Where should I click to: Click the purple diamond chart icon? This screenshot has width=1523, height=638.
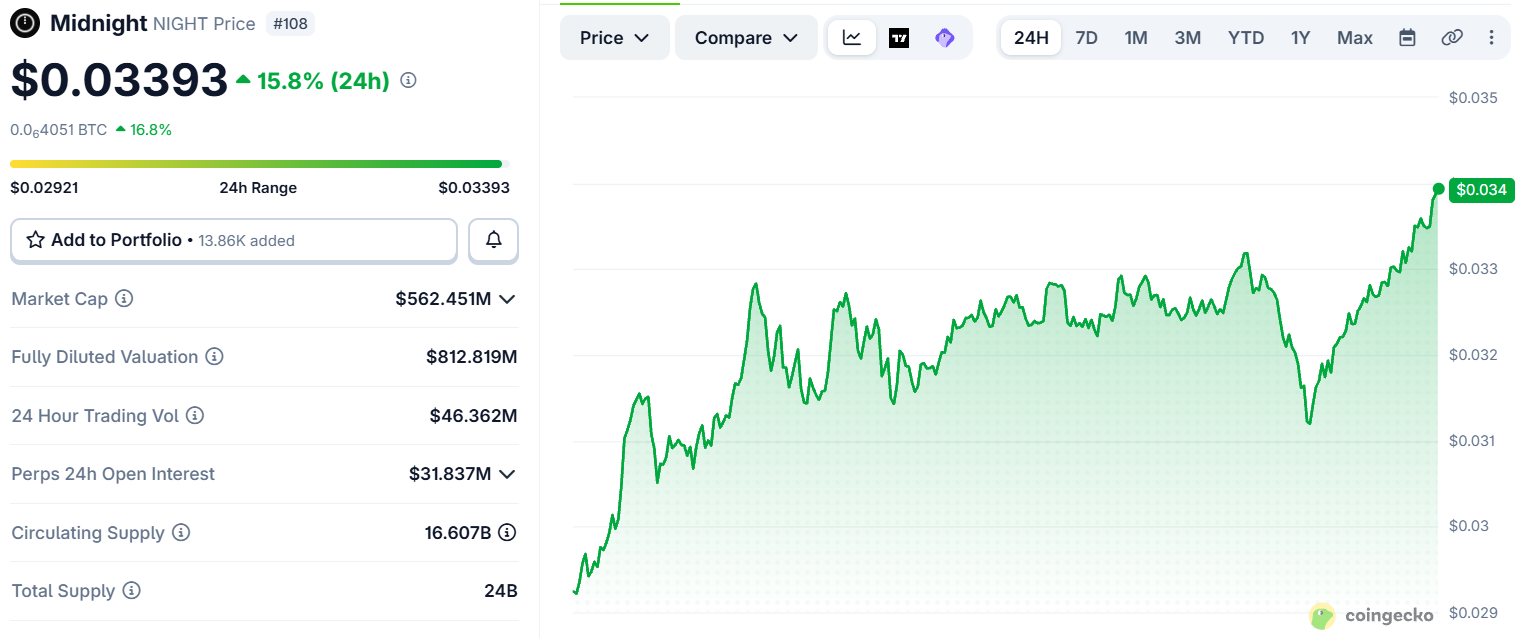pyautogui.click(x=945, y=38)
